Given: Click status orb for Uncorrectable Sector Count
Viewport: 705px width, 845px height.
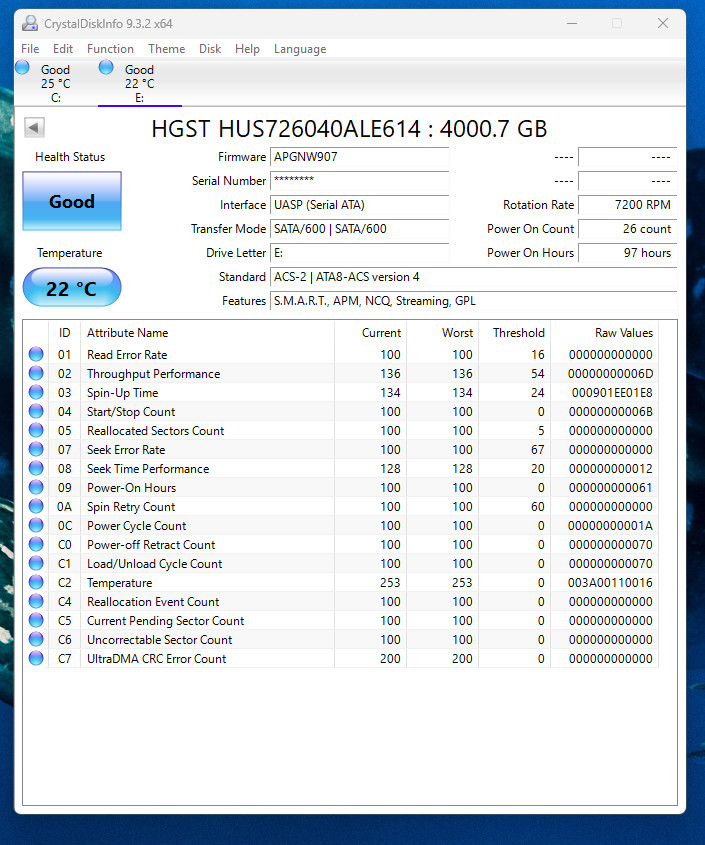Looking at the screenshot, I should point(36,639).
